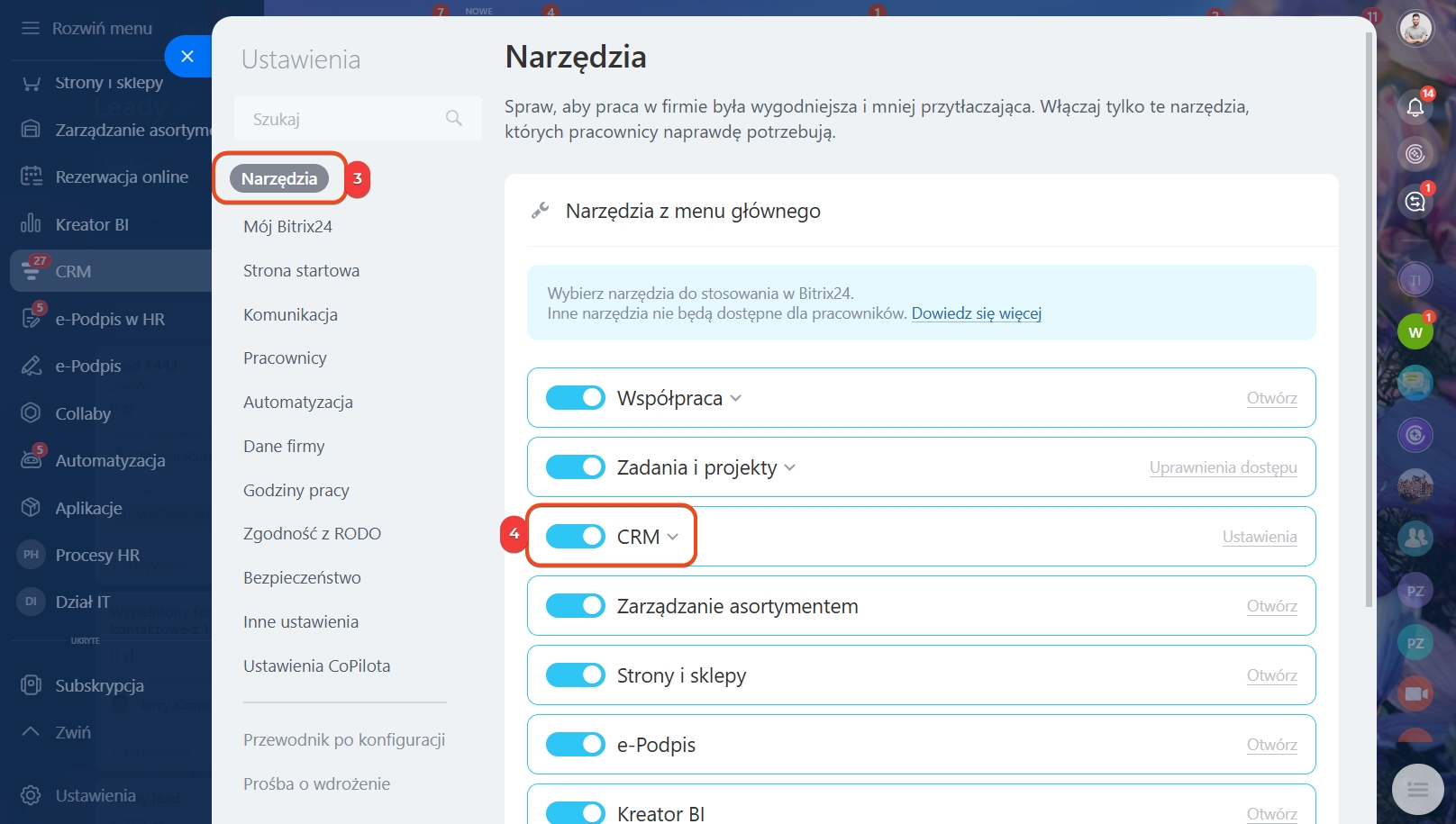Open Ustawienia gear icon in sidebar

click(x=31, y=795)
